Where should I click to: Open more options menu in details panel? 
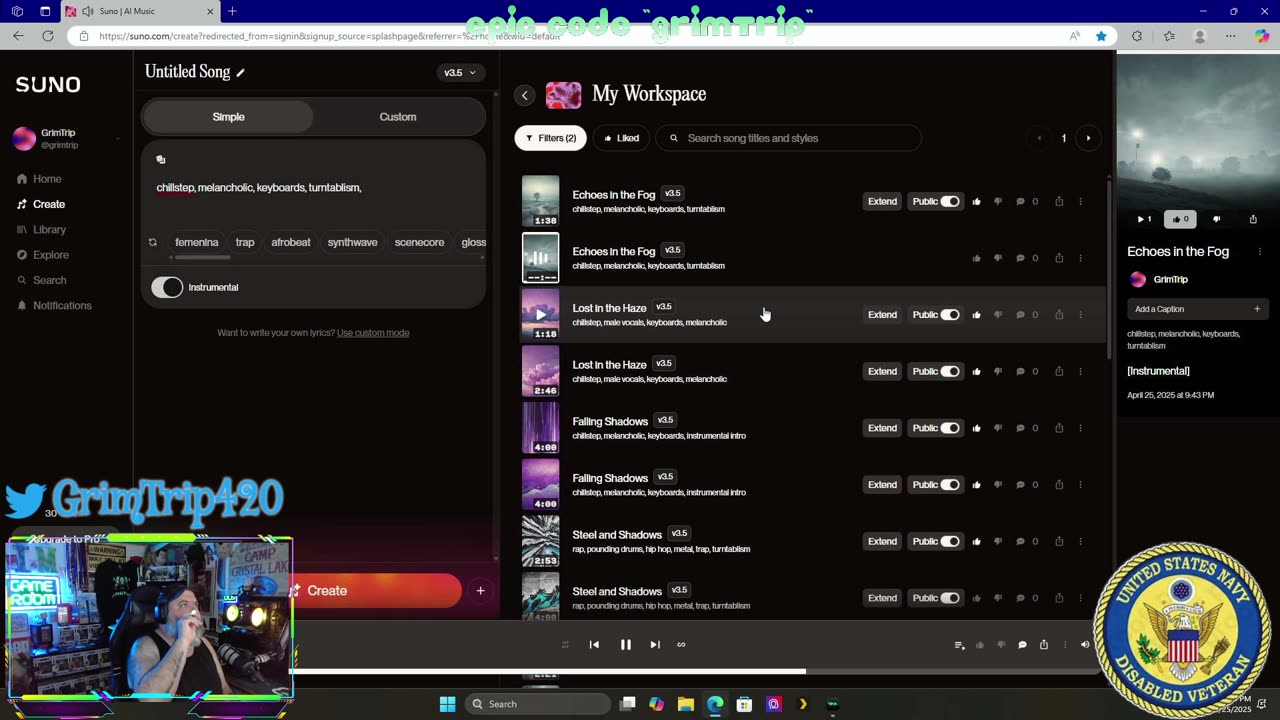click(1260, 252)
